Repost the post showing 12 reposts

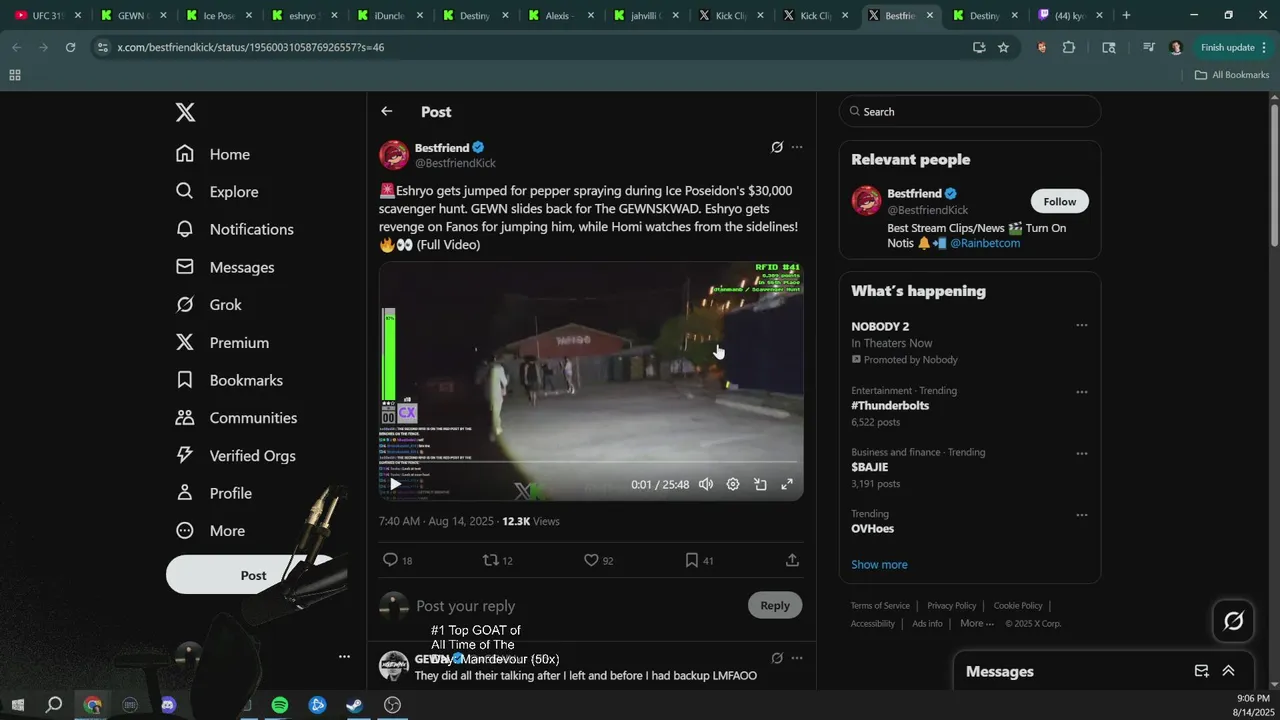click(x=498, y=560)
